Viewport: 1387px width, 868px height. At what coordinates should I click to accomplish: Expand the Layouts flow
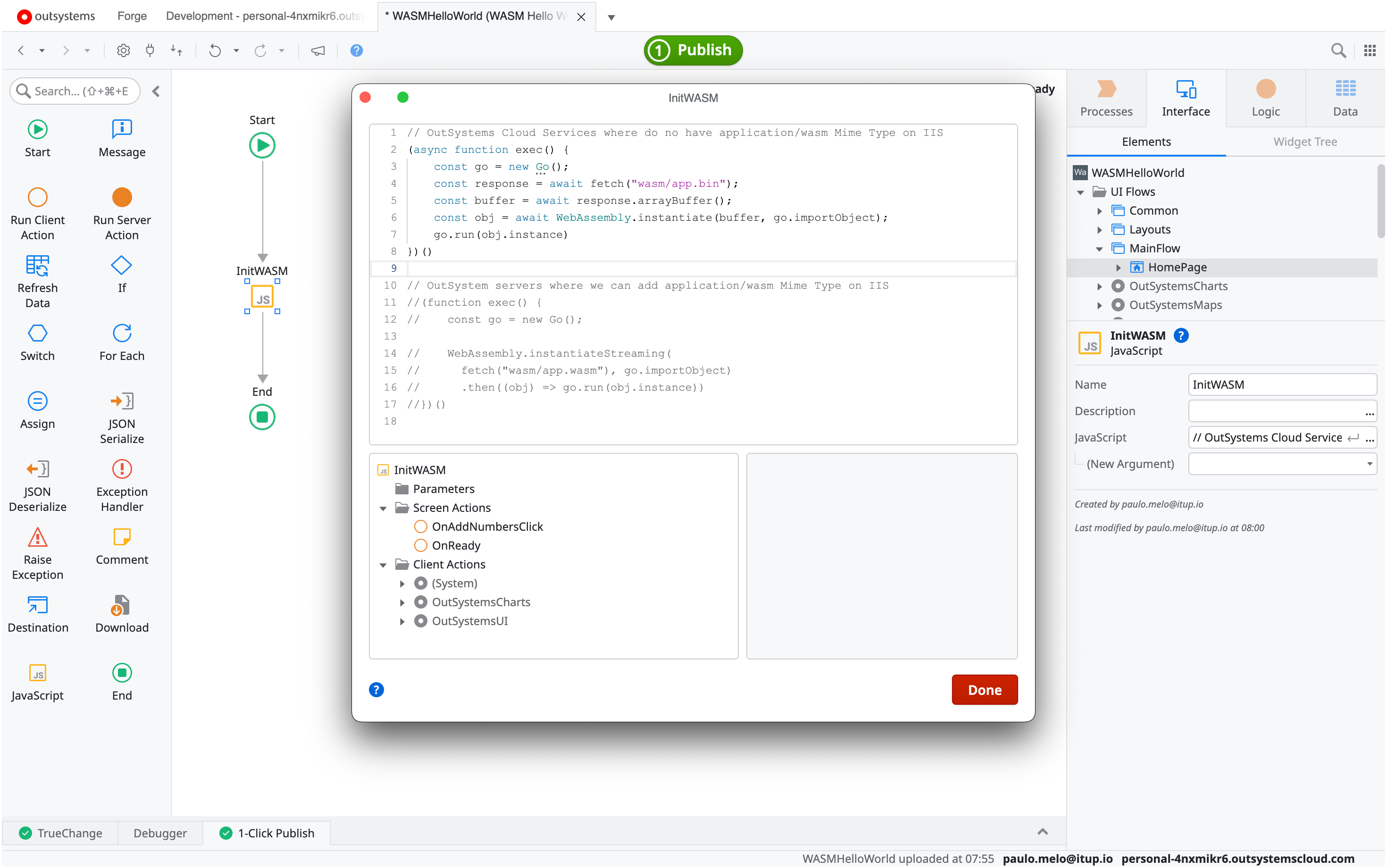pos(1099,230)
